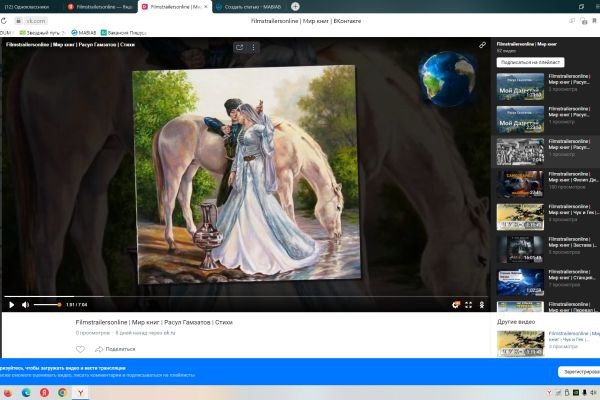Open the yellow thumbnail under Другие видео
600x400 pixels.
point(520,343)
